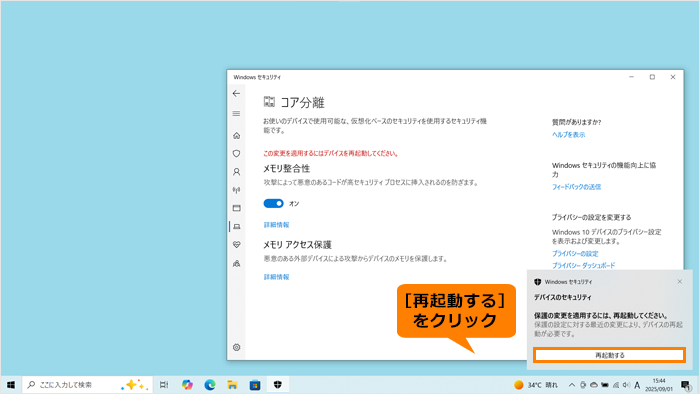
Task: Click the battery tray icon
Action: pyautogui.click(x=605, y=385)
